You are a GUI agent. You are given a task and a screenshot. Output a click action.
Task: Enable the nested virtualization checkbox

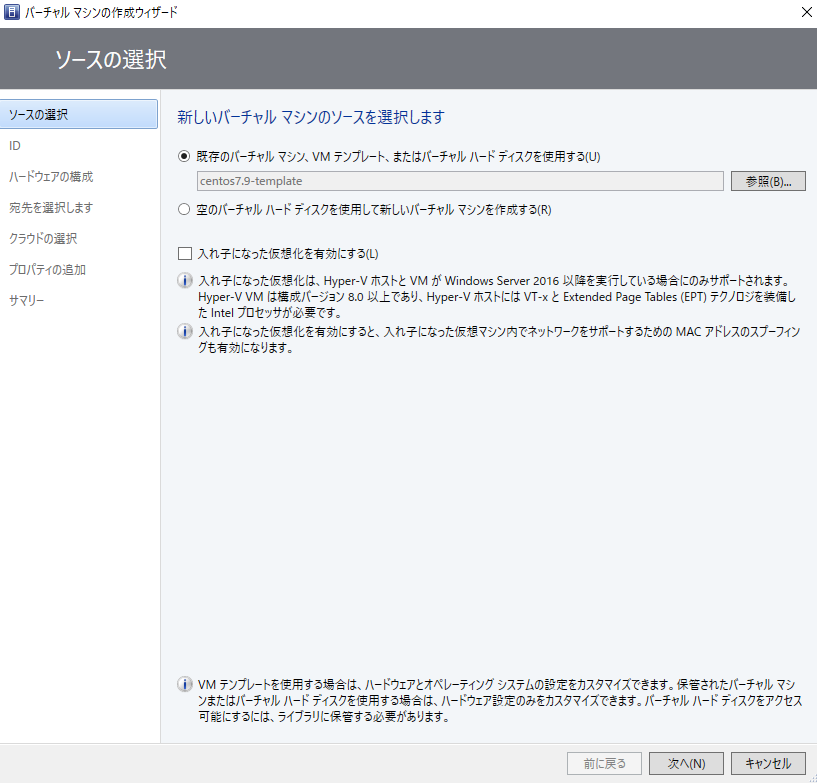pos(185,254)
